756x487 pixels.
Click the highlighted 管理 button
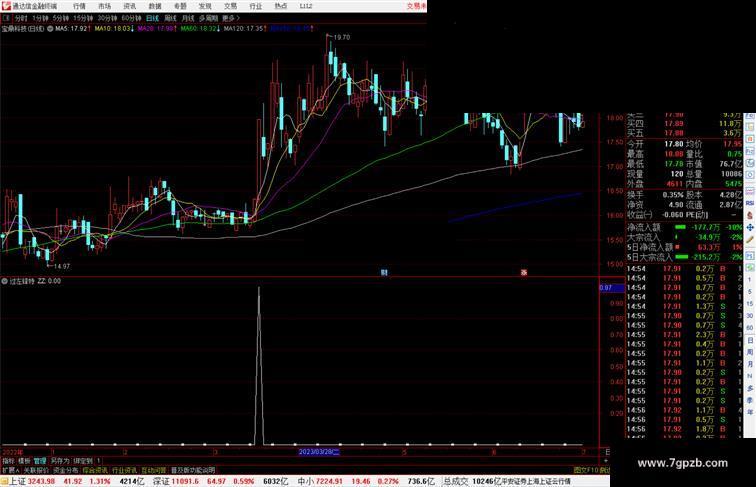pos(40,461)
